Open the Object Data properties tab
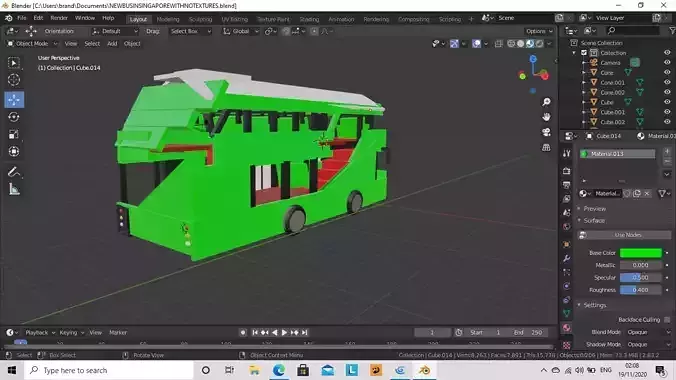This screenshot has width=676, height=380. click(566, 314)
